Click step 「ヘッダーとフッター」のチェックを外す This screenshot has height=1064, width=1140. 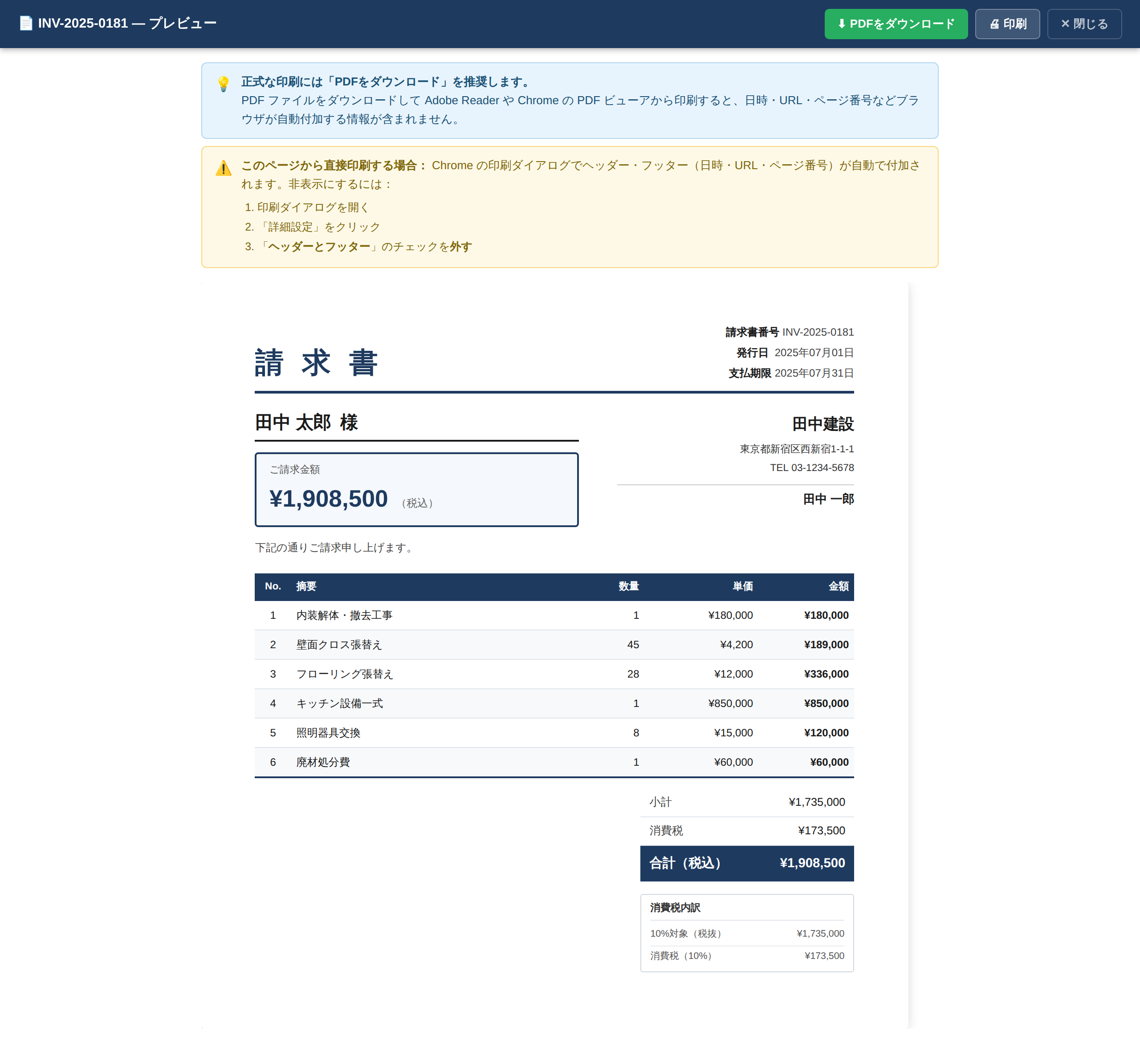[365, 247]
